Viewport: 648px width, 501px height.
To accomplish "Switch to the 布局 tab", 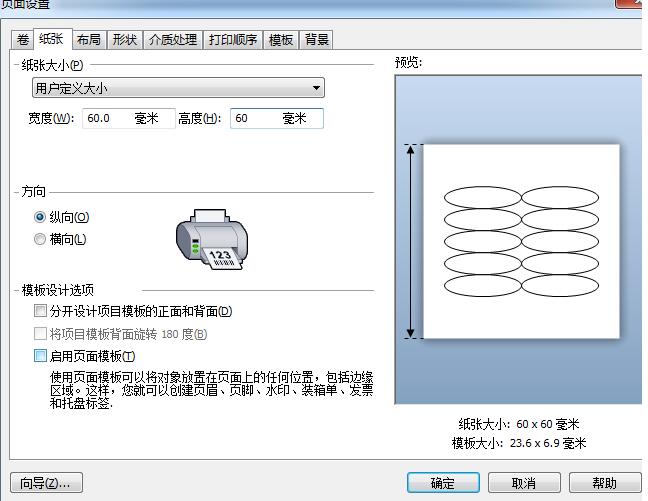I will click(x=88, y=40).
